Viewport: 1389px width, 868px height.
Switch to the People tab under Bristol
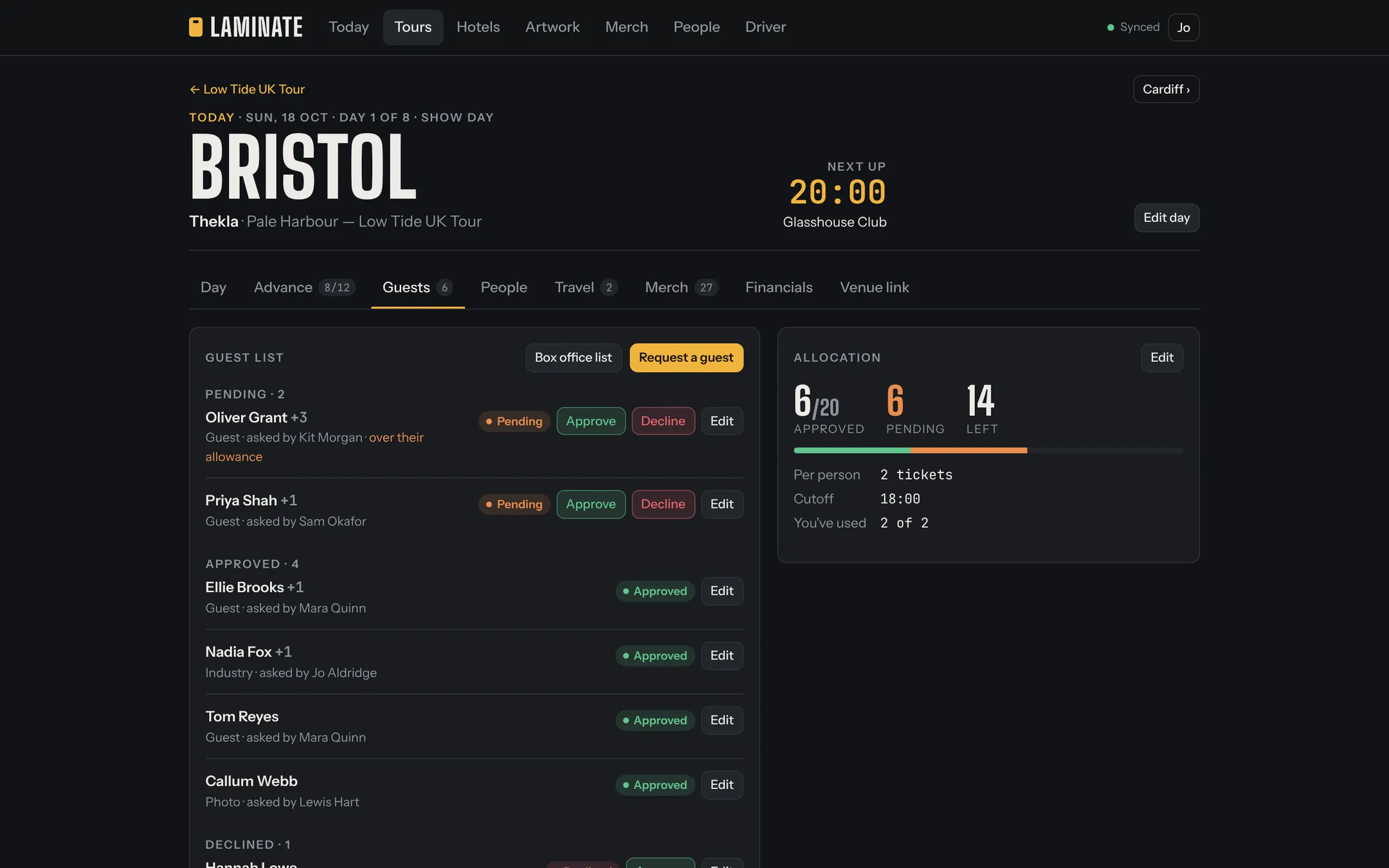click(x=504, y=287)
